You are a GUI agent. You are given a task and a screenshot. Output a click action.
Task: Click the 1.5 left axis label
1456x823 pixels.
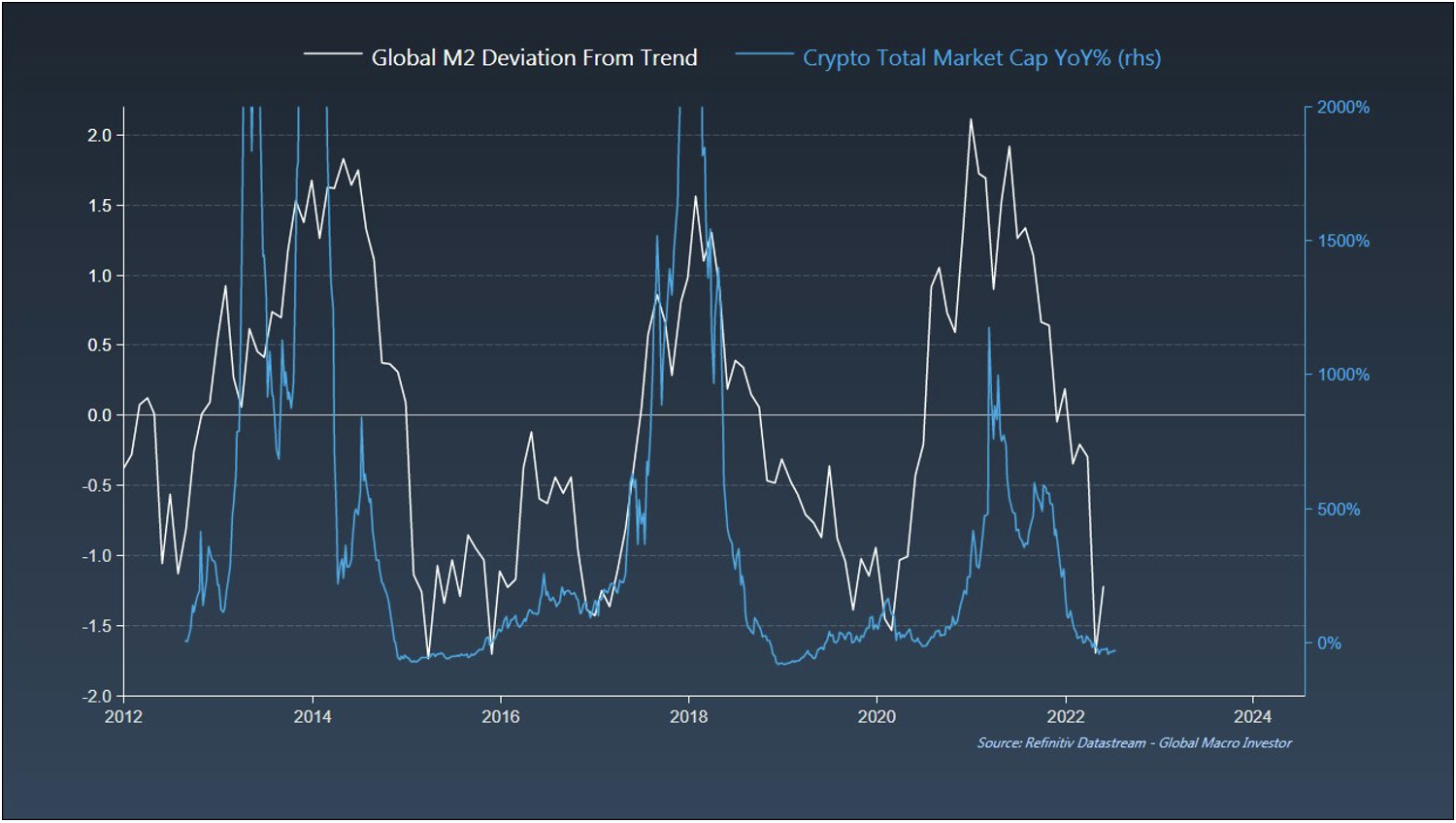point(99,206)
